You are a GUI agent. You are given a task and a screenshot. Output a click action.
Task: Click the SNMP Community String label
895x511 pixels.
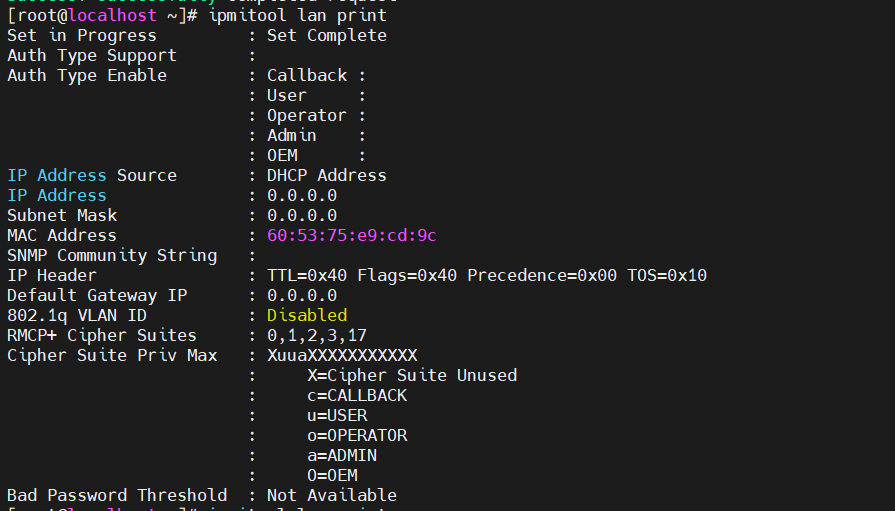[112, 256]
